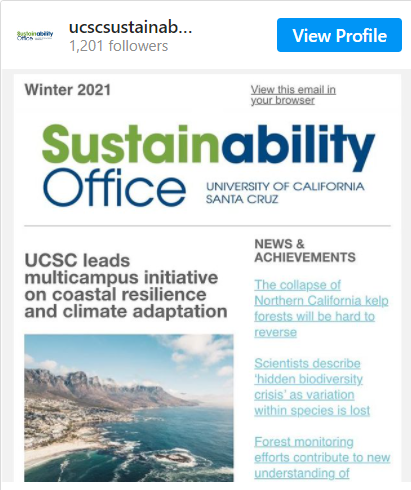Click the blue 'ability' portion of the logo
Viewport: 411px width, 490px height.
(x=297, y=146)
